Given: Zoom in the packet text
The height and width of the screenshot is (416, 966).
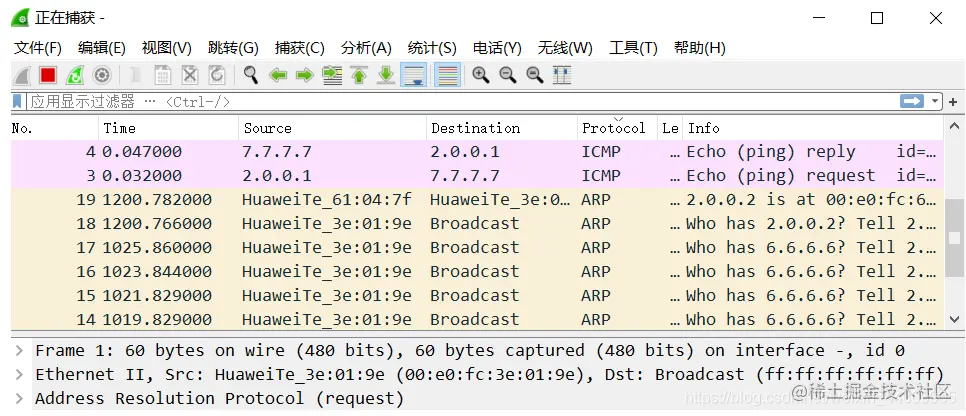Looking at the screenshot, I should click(481, 75).
